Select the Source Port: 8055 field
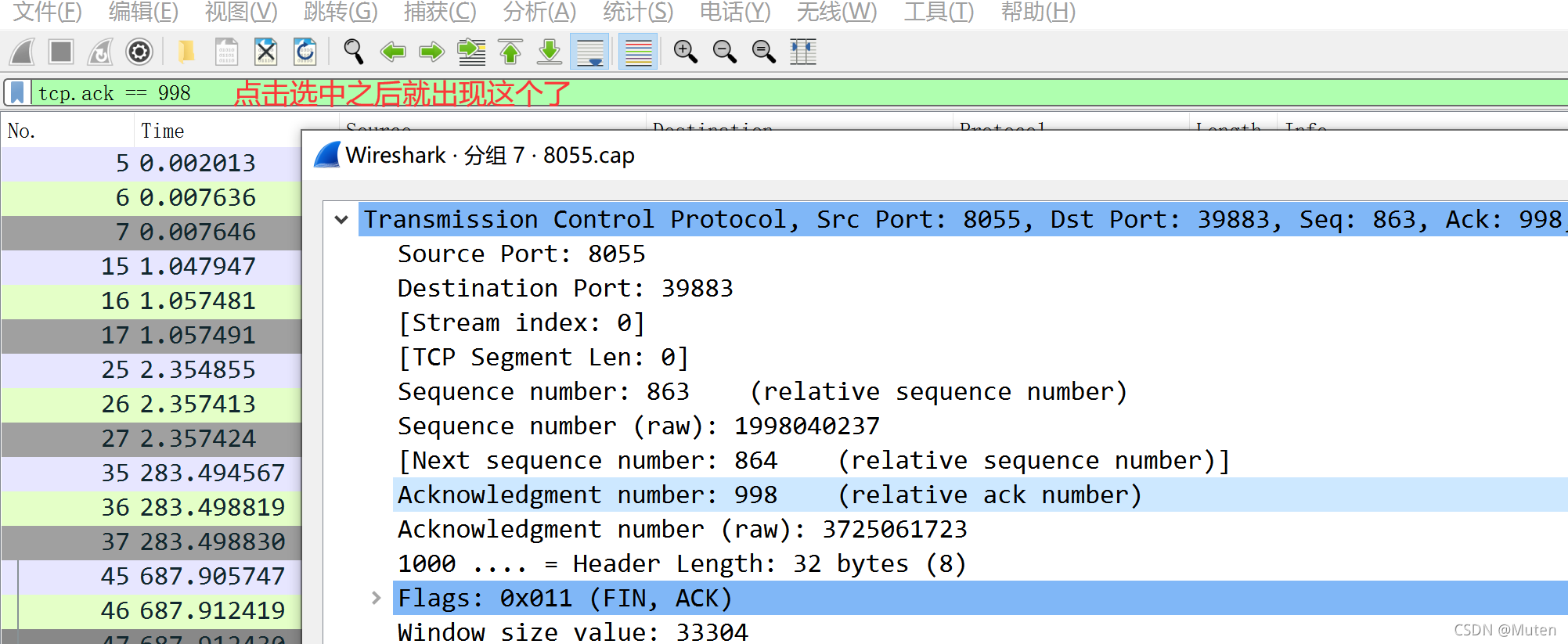Image resolution: width=1568 pixels, height=644 pixels. click(x=980, y=254)
